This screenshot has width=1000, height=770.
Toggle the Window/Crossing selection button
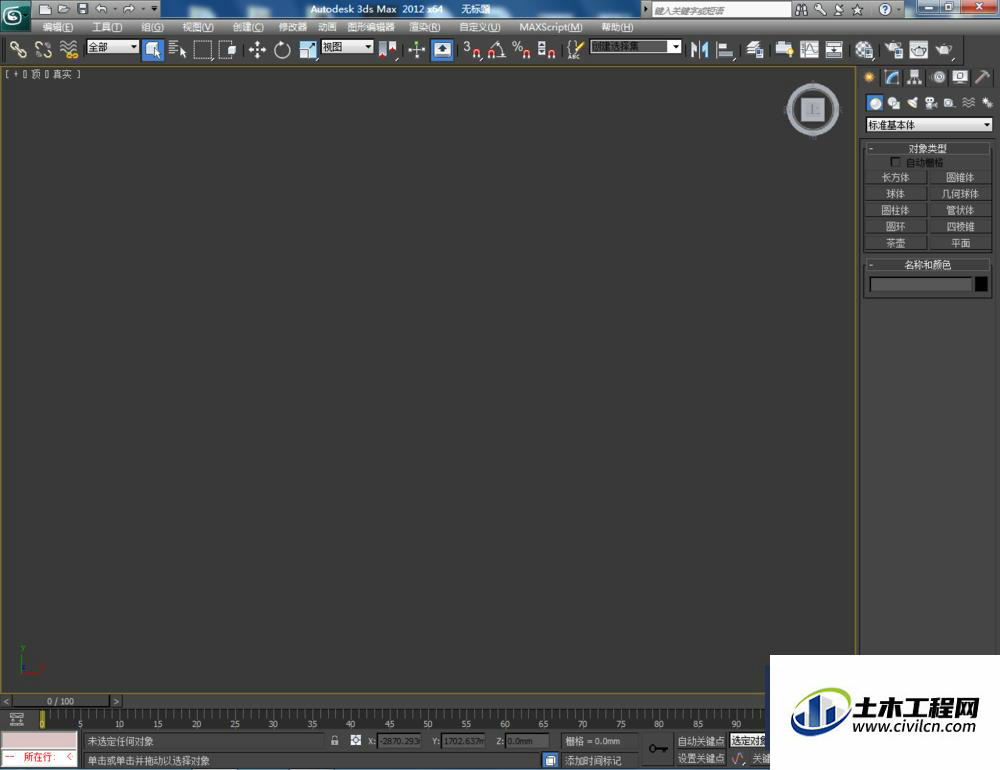(228, 50)
